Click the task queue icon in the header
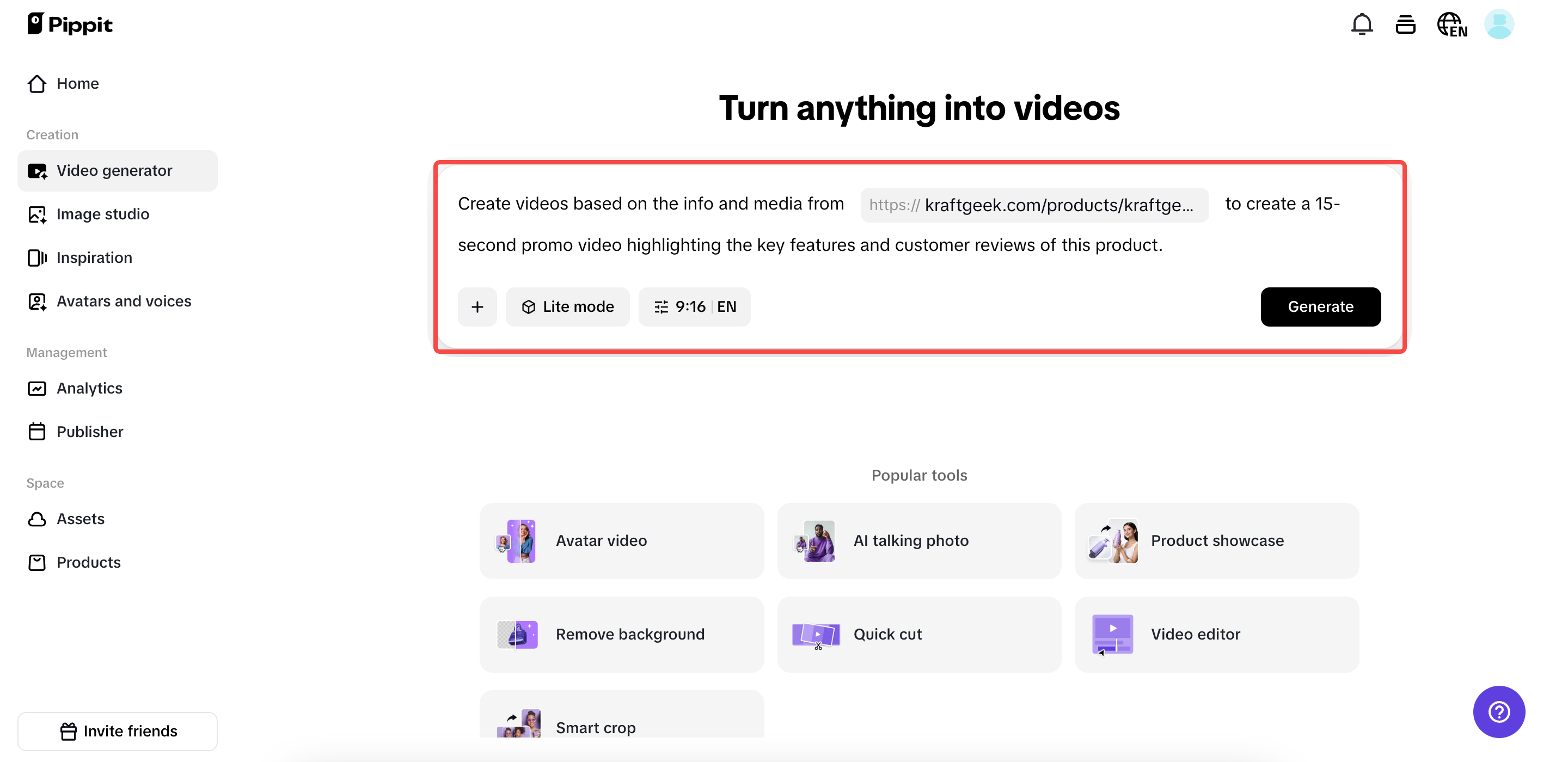 pyautogui.click(x=1405, y=24)
